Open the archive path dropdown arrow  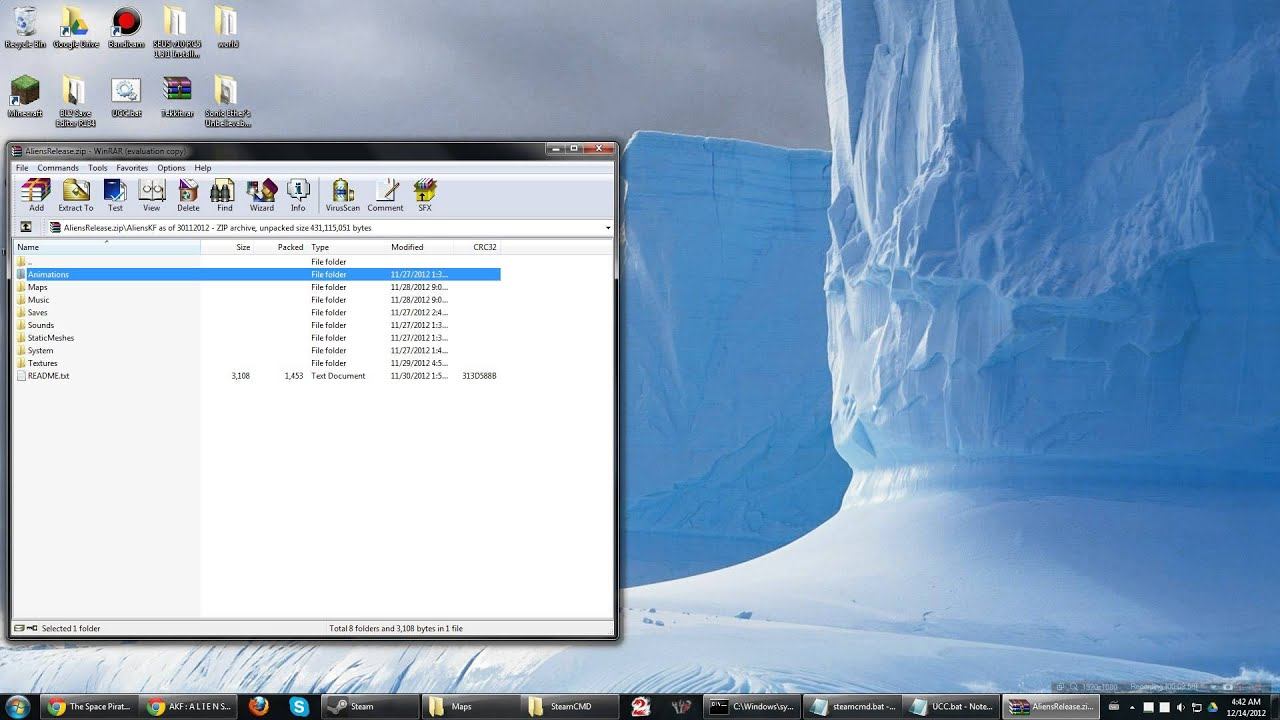point(608,228)
